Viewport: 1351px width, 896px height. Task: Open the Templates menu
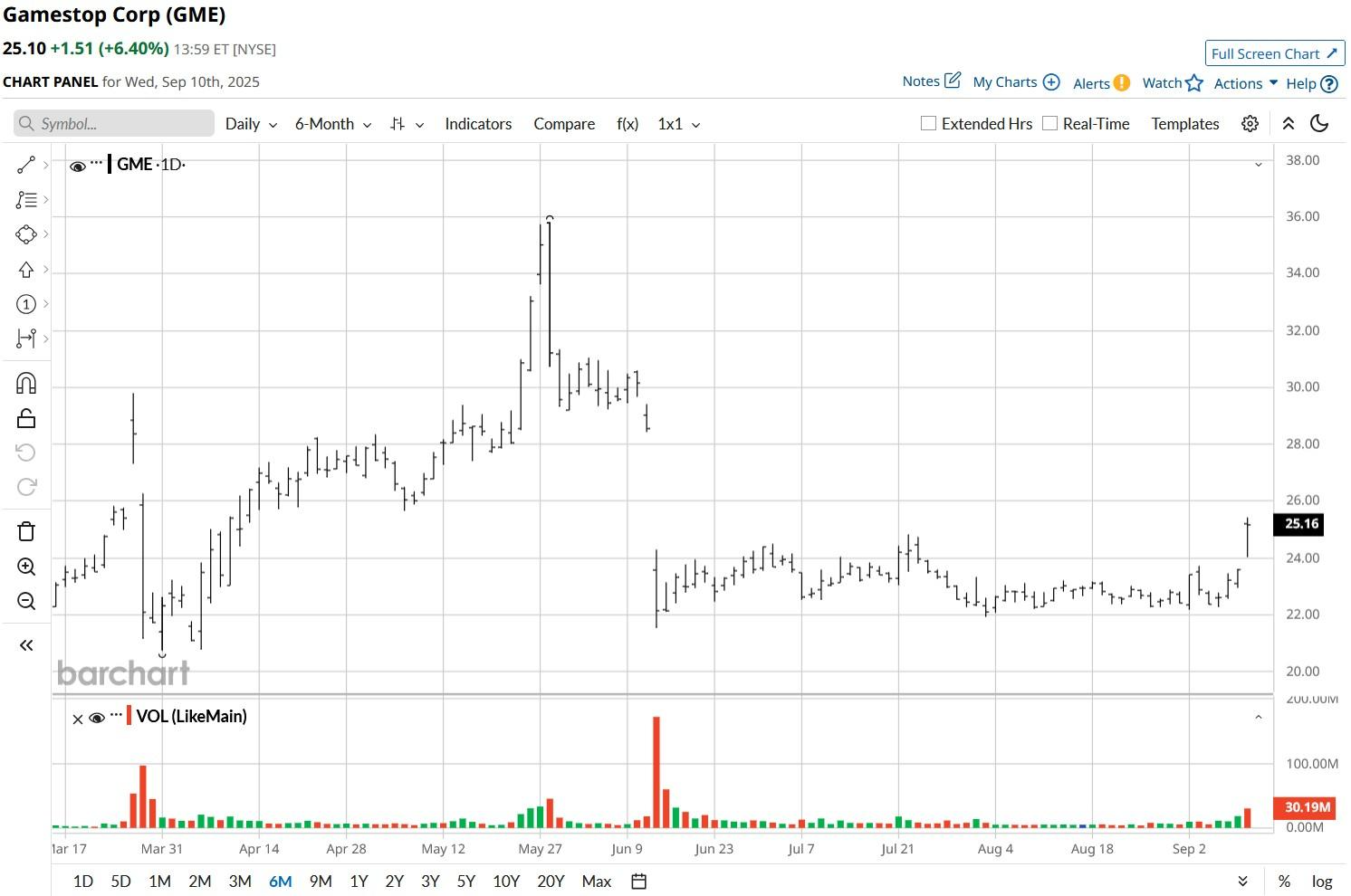coord(1185,124)
